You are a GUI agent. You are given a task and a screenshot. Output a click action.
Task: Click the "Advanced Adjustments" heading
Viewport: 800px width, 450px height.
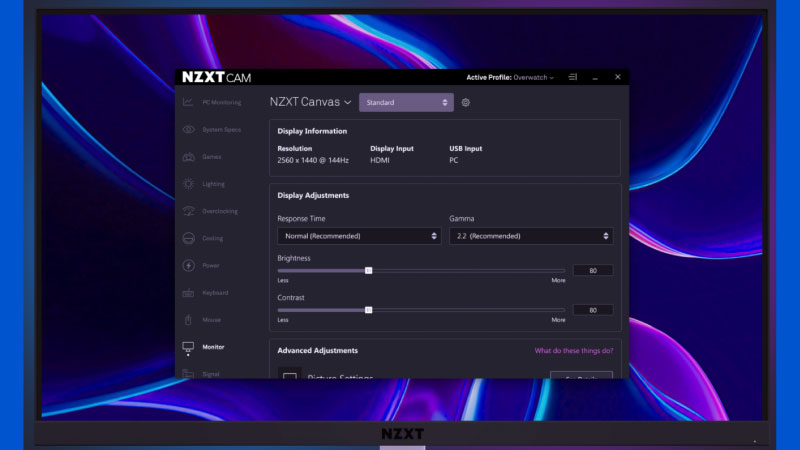317,351
